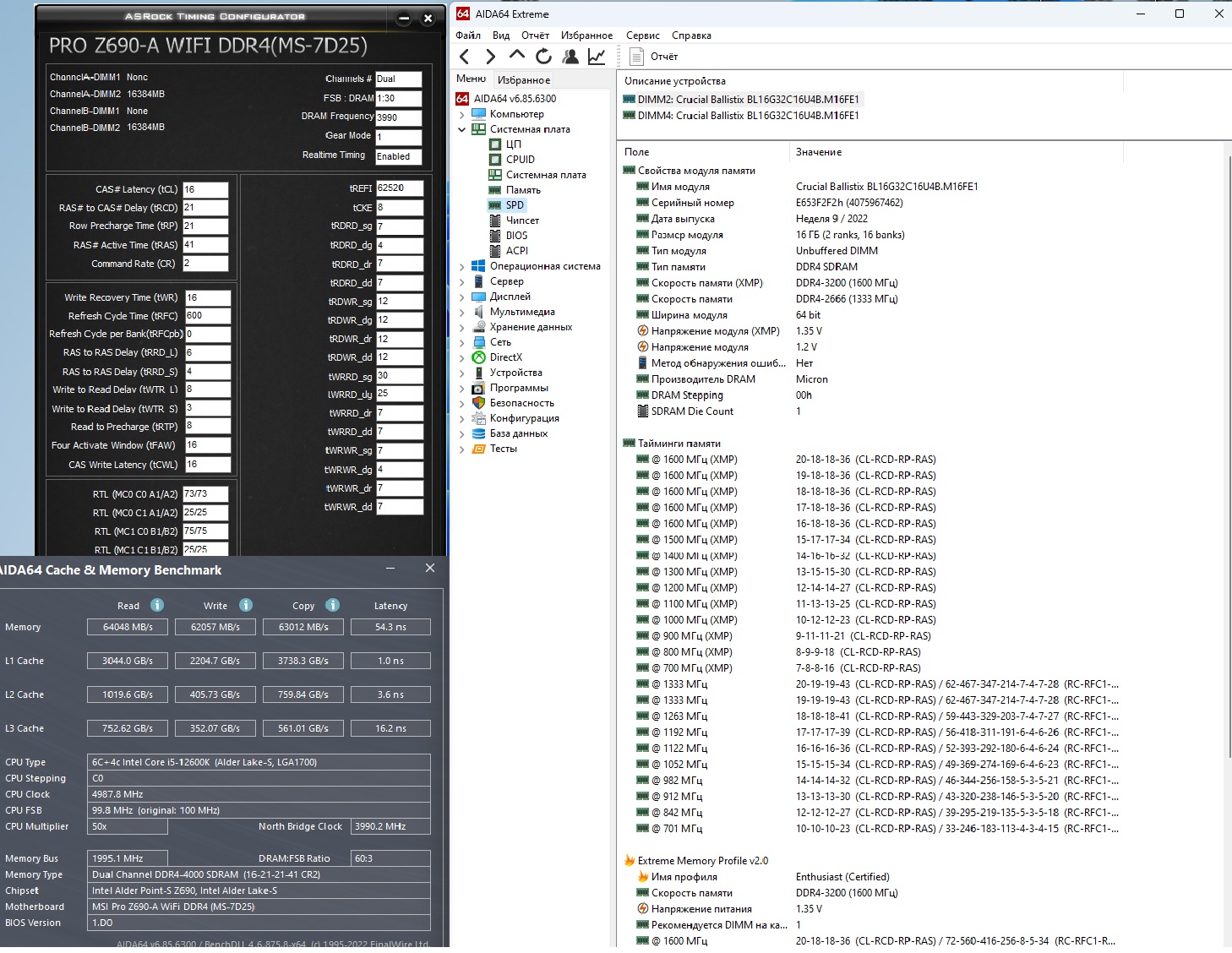Screen dimensions: 1232x953
Task: Expand the Сервер branch arrow
Action: 462,281
